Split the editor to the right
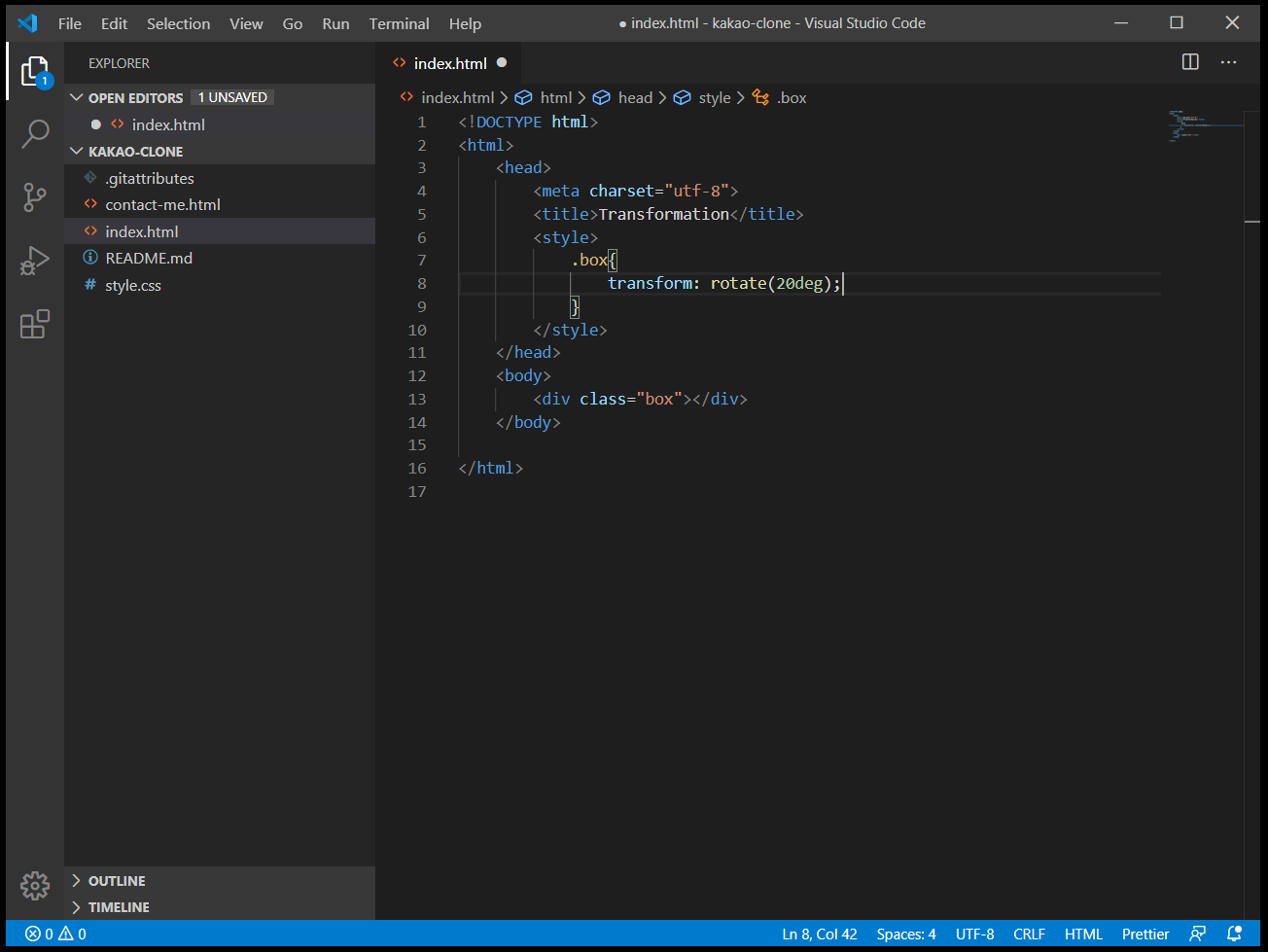The height and width of the screenshot is (952, 1268). click(1190, 62)
